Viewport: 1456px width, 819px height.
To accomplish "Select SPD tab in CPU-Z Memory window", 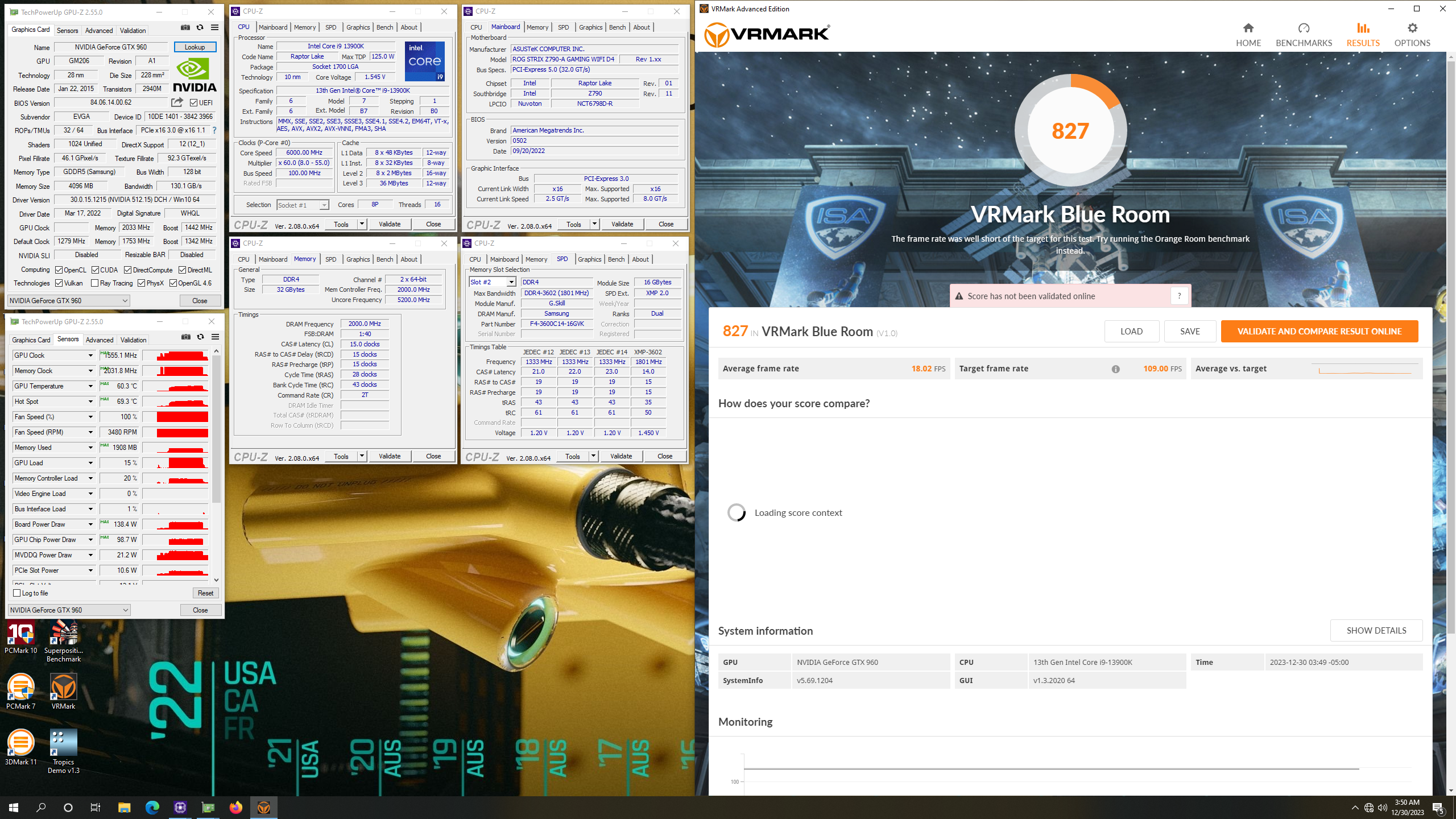I will [x=330, y=259].
